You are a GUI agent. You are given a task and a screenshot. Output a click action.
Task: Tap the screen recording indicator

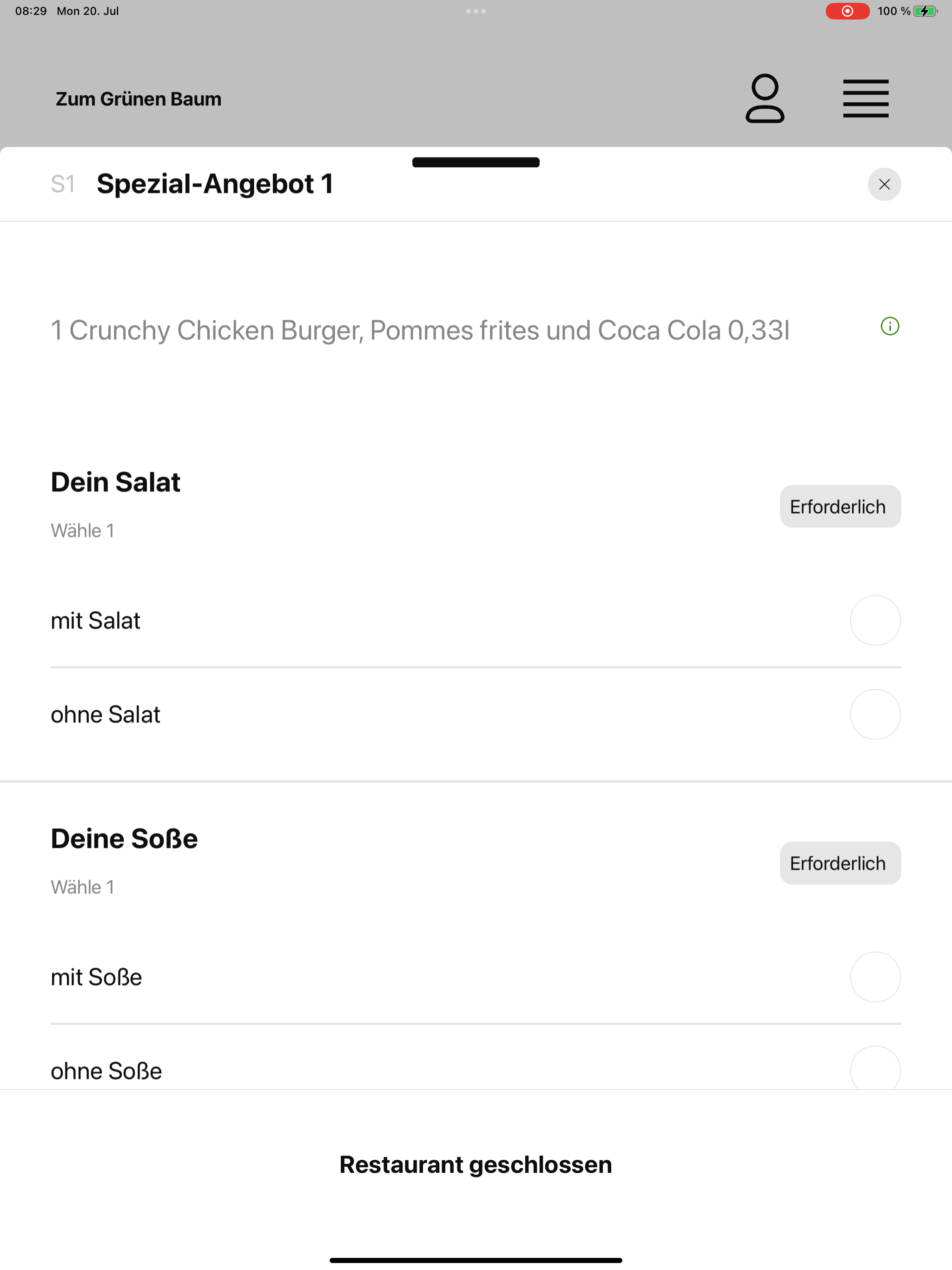pos(847,11)
